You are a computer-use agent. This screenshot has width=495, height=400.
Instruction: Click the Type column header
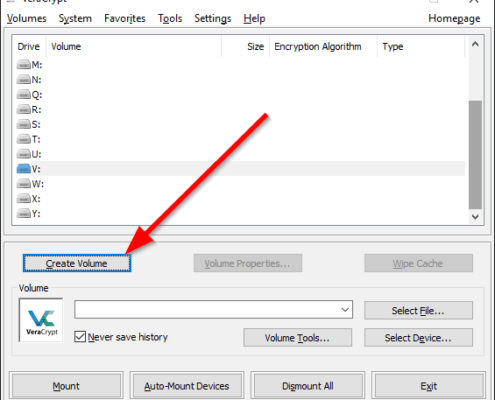pos(421,47)
